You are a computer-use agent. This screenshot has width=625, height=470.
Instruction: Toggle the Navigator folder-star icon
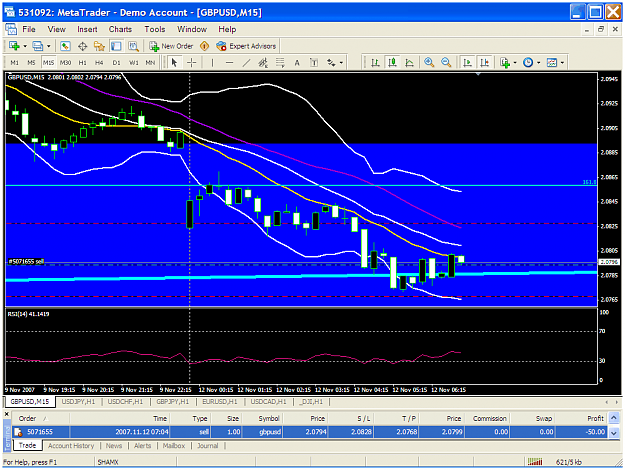tap(99, 46)
